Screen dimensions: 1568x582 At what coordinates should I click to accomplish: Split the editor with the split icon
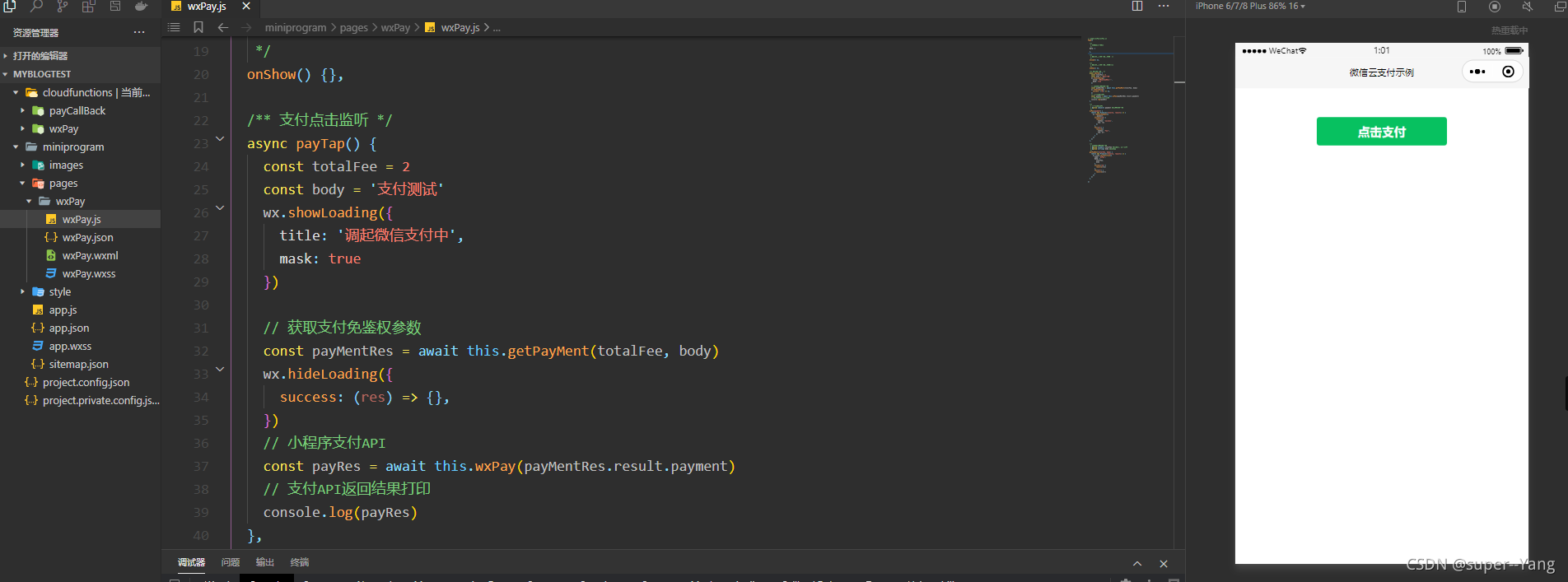[x=1137, y=6]
